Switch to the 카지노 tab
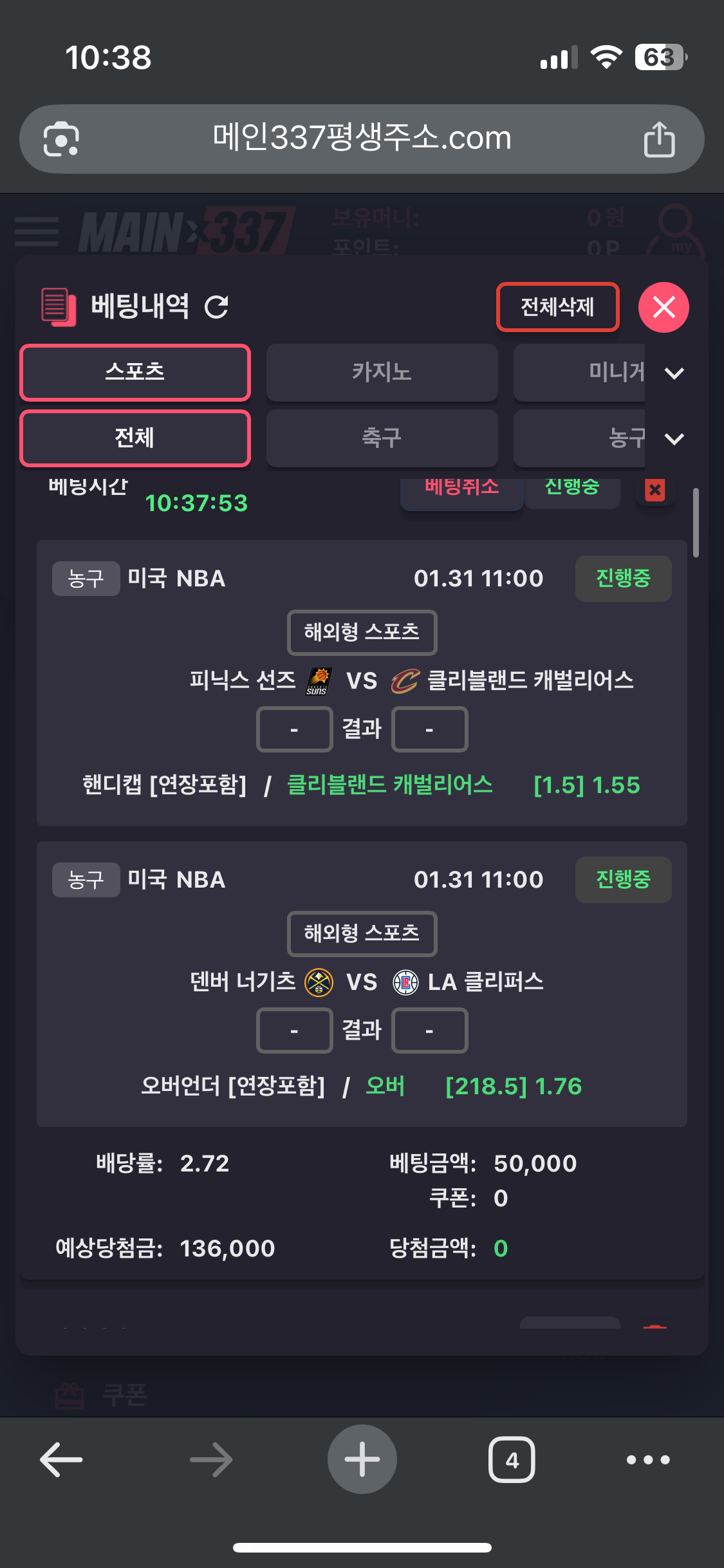The width and height of the screenshot is (724, 1568). [x=382, y=373]
